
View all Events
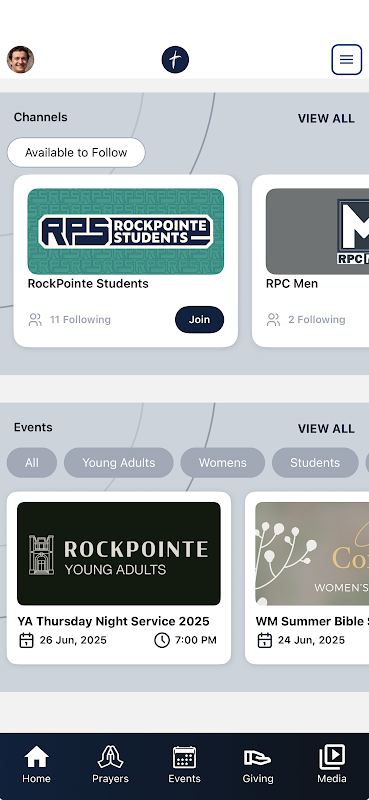pyautogui.click(x=326, y=429)
